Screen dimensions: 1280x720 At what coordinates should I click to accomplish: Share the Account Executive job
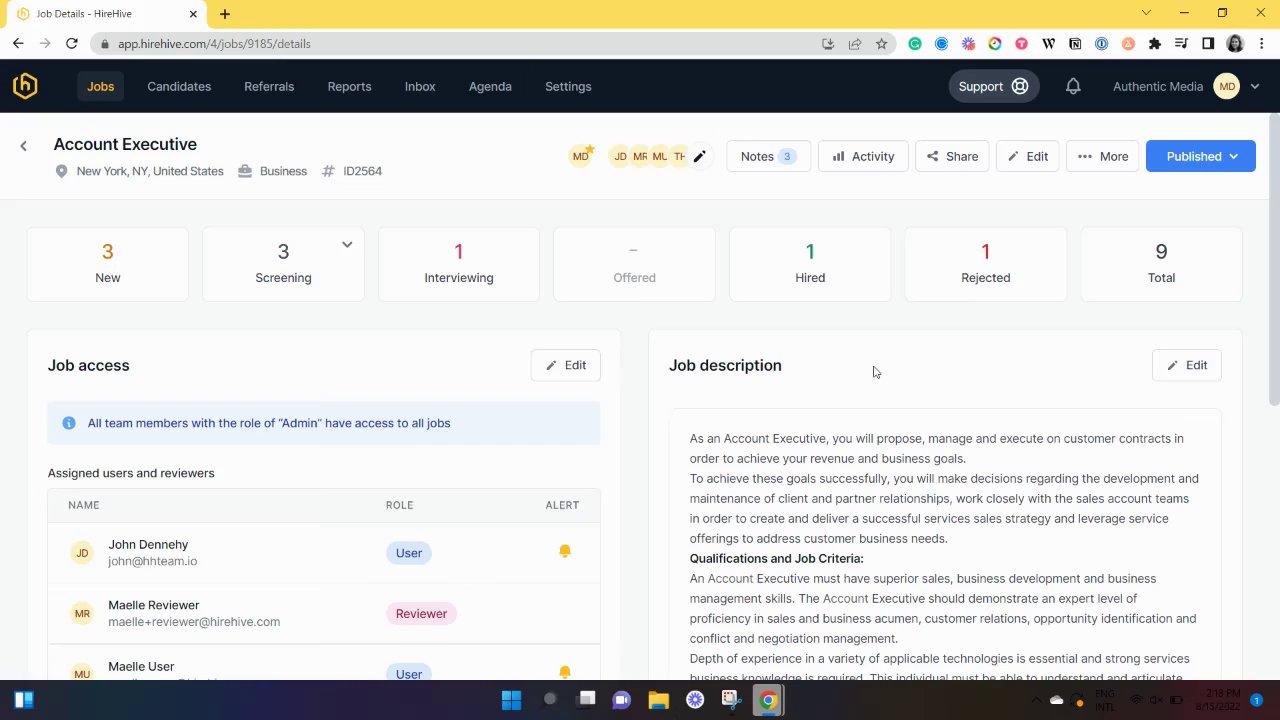pyautogui.click(x=952, y=156)
